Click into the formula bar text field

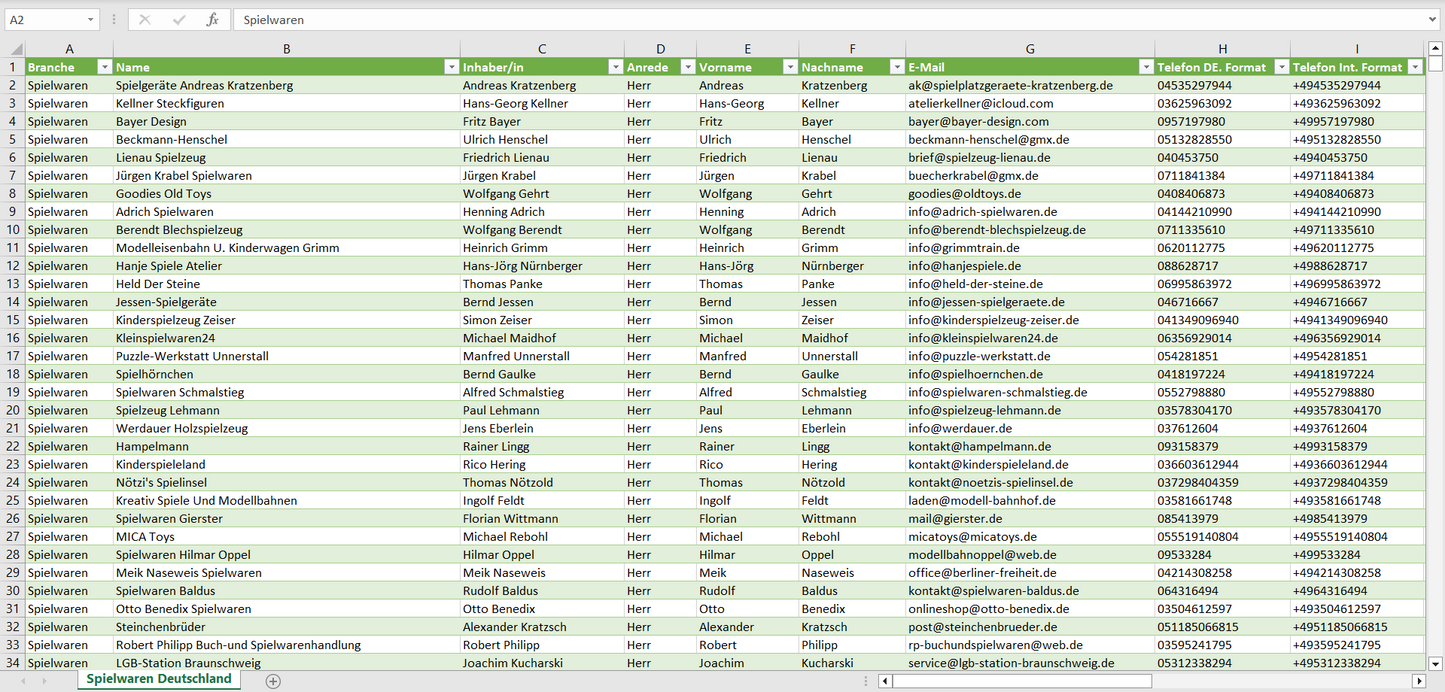(x=800, y=20)
